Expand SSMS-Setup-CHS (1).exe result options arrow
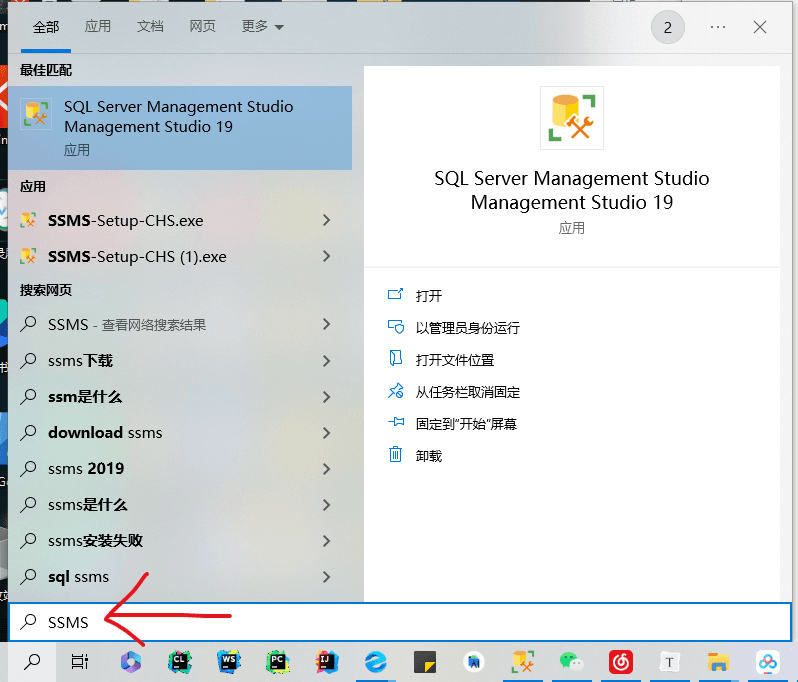Image resolution: width=798 pixels, height=682 pixels. coord(326,256)
